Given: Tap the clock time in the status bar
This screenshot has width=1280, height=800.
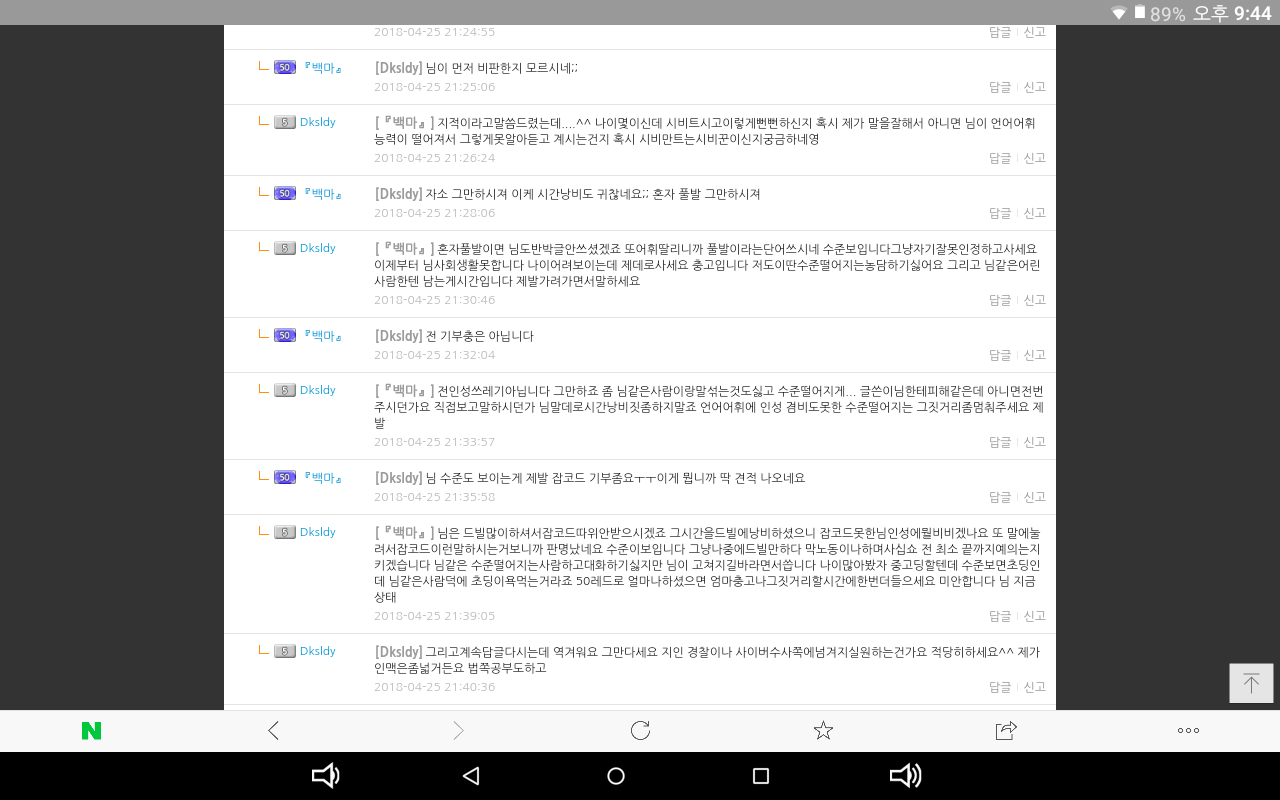Looking at the screenshot, I should coord(1252,14).
